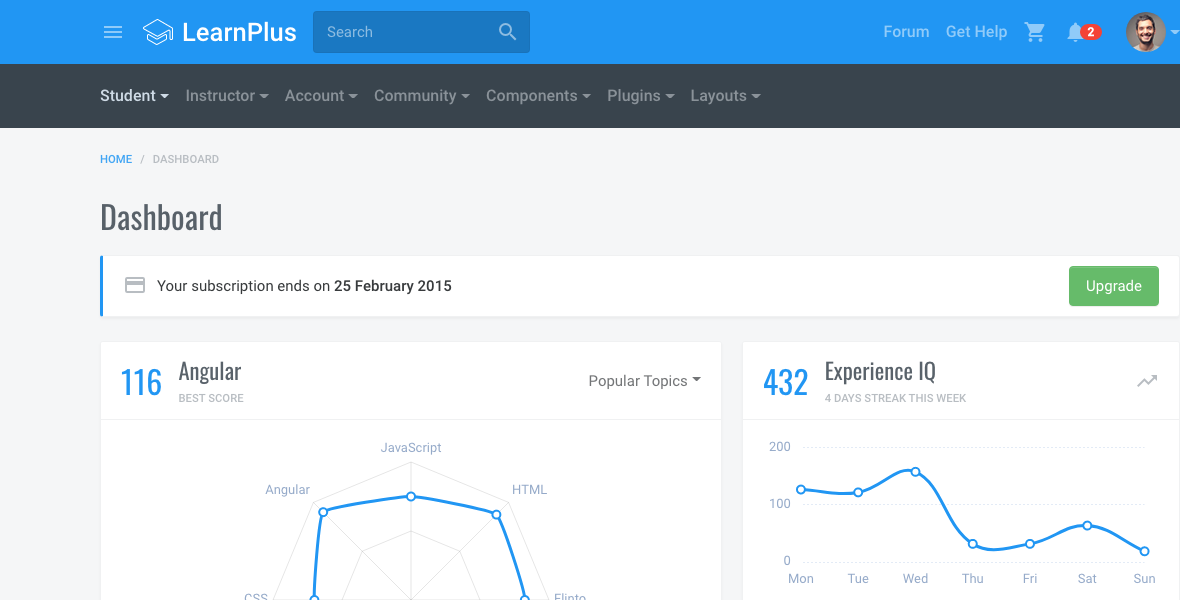Go to HOME breadcrumb link
The image size is (1180, 600).
pyautogui.click(x=116, y=159)
